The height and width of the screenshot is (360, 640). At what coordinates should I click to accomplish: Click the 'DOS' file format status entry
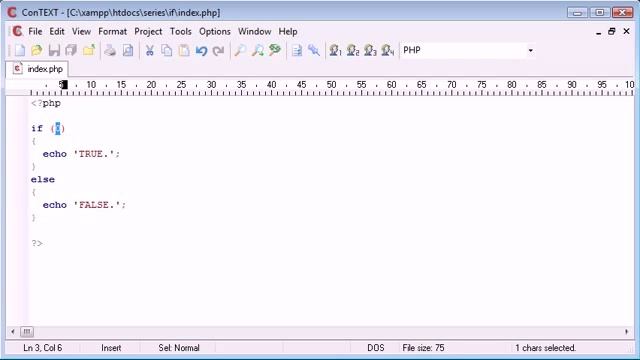tap(376, 348)
